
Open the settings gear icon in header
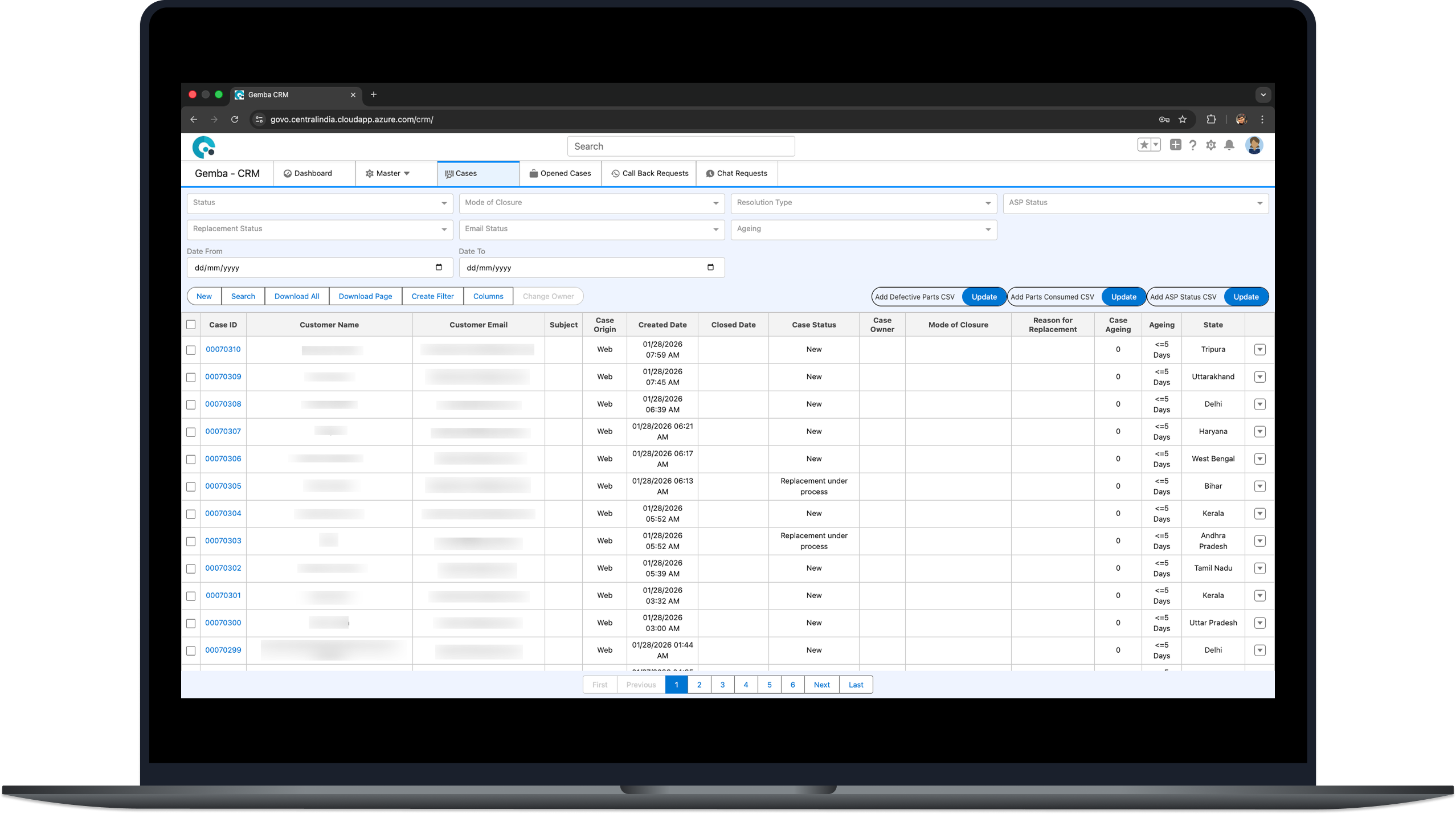[x=1210, y=145]
